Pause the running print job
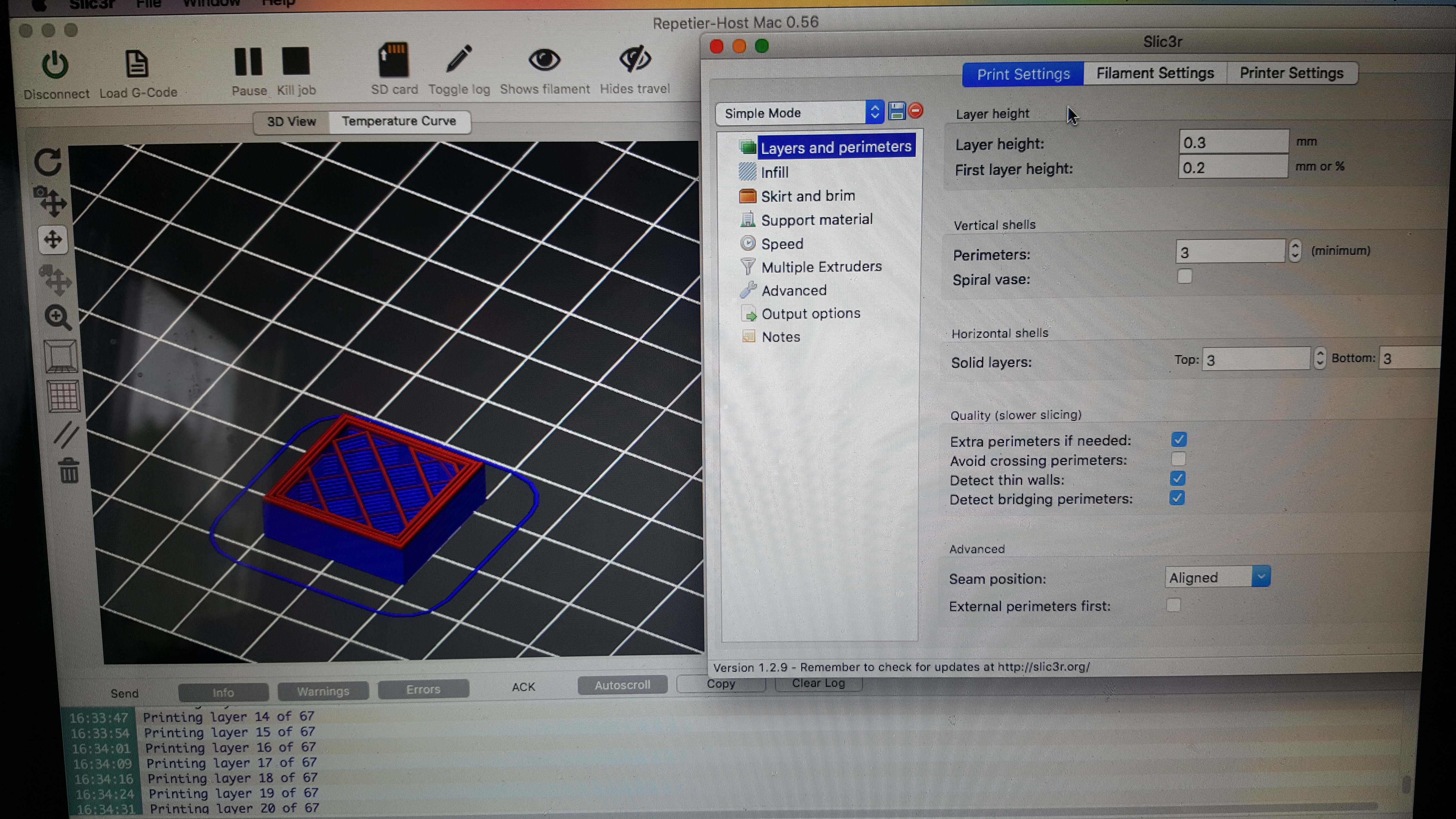Viewport: 1456px width, 819px height. point(248,61)
